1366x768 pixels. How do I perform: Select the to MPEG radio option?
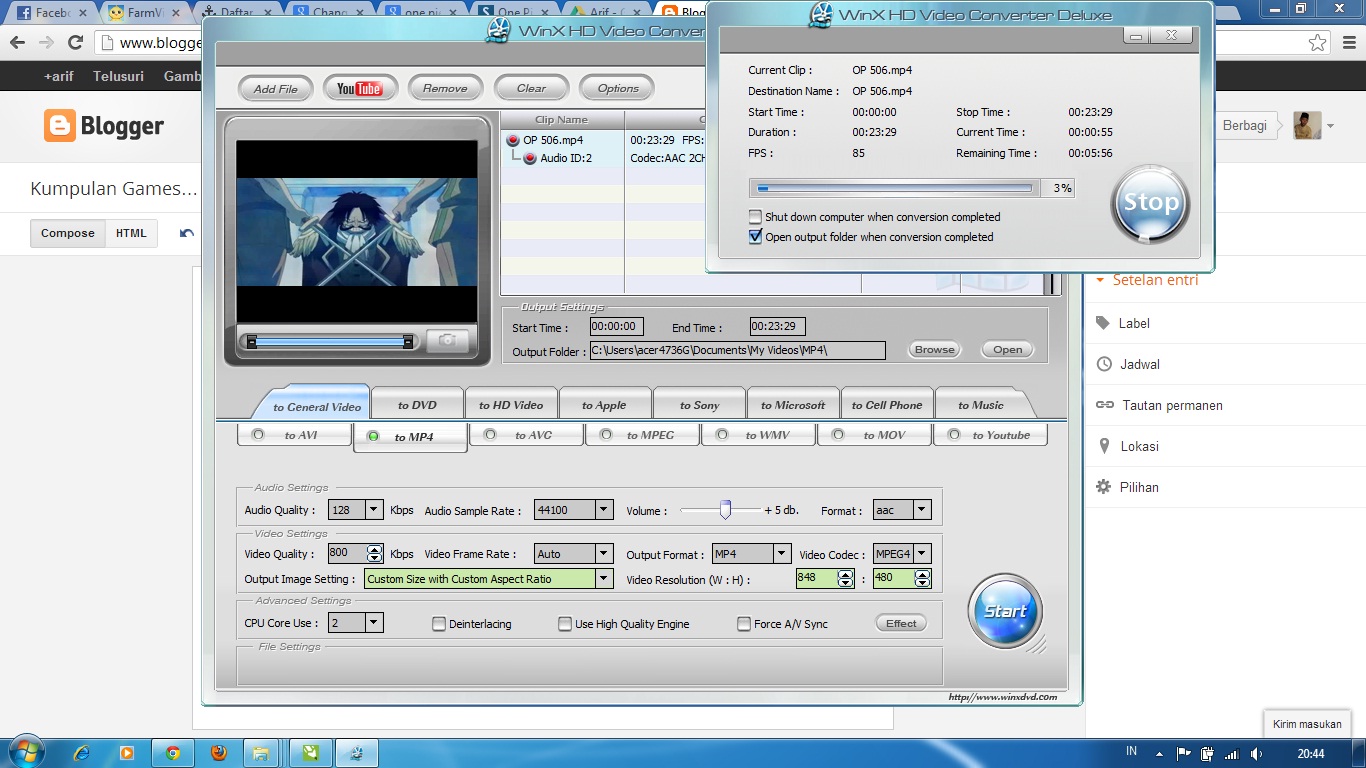(606, 435)
